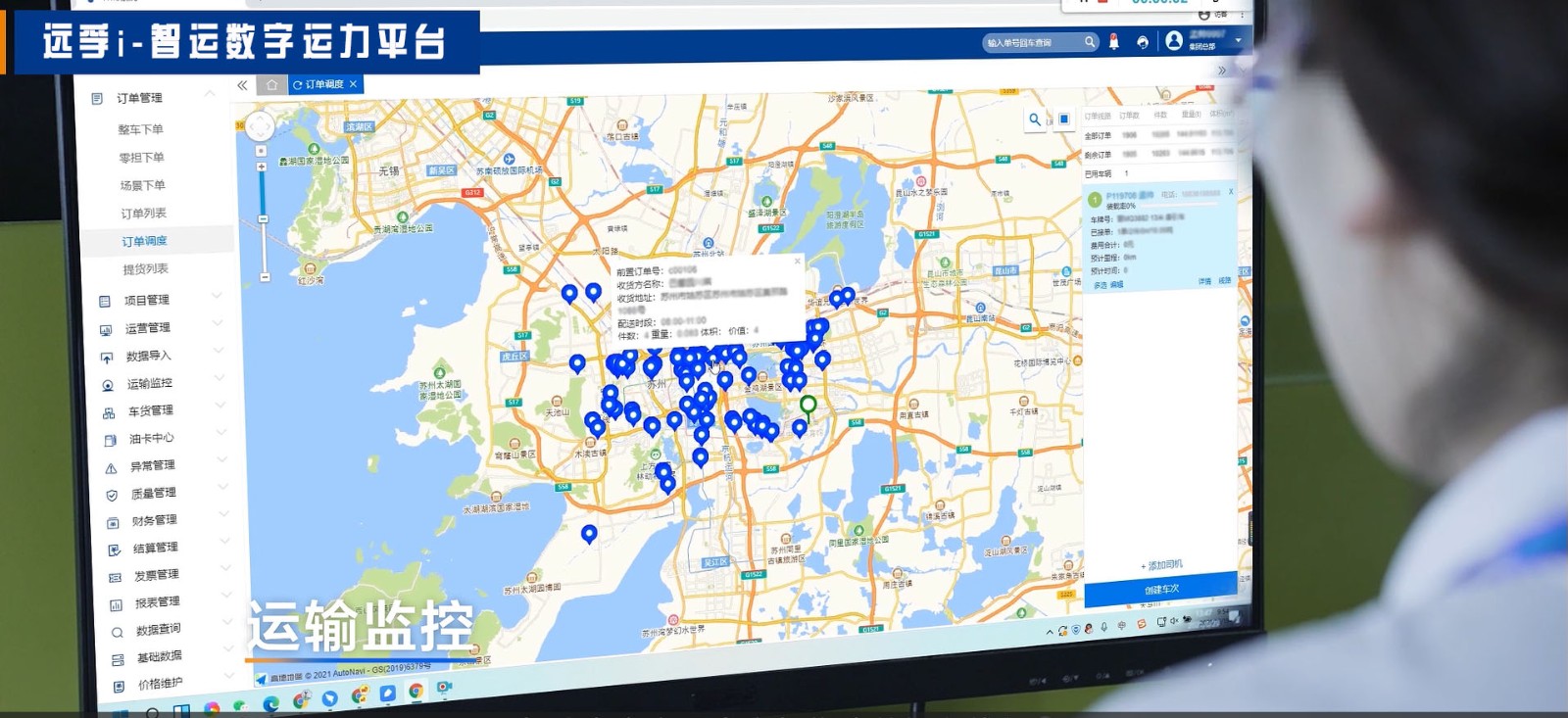The width and height of the screenshot is (1568, 718).
Task: Click the 财务管理 icon
Action: [113, 523]
